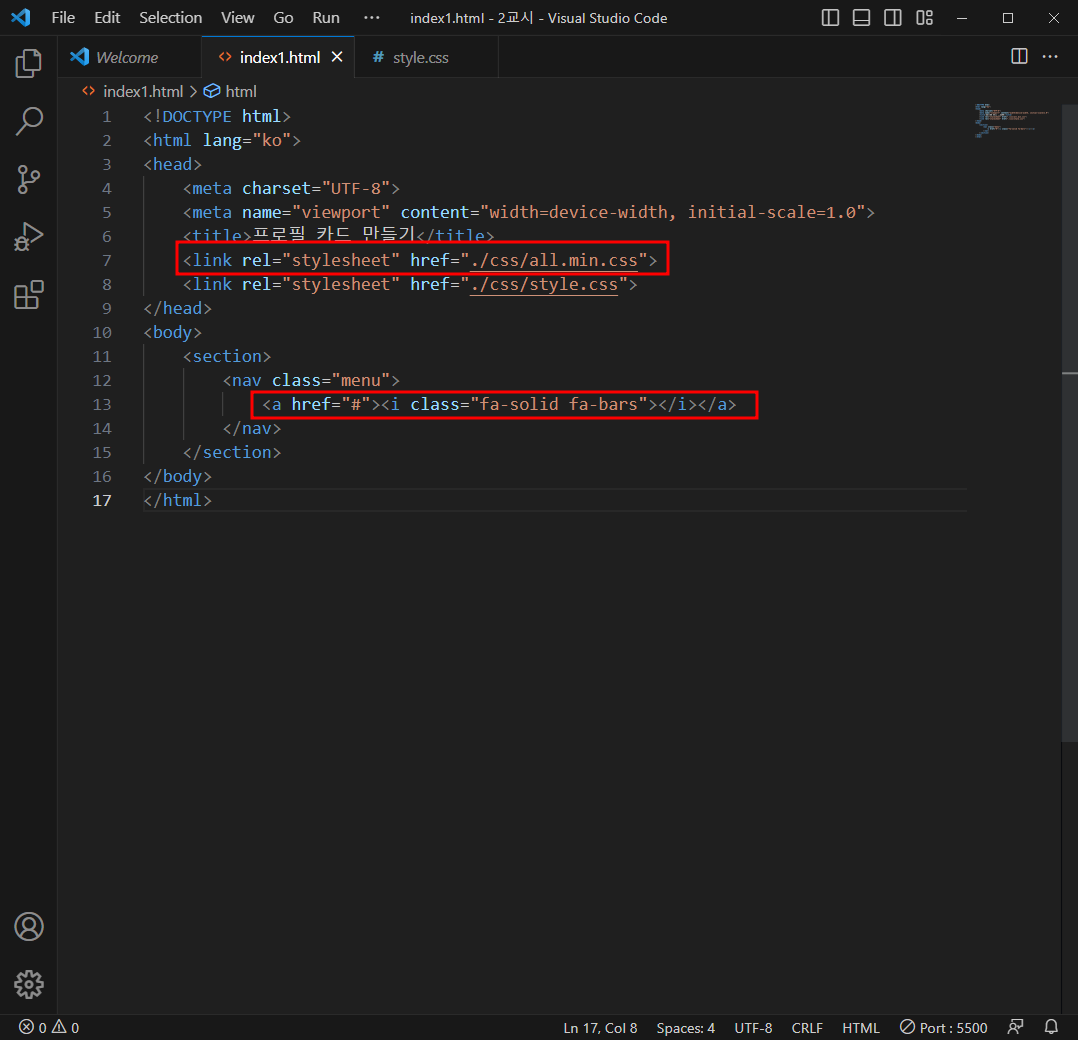Click the fa-solid fa-bars class text
The height and width of the screenshot is (1040, 1078).
(x=559, y=404)
